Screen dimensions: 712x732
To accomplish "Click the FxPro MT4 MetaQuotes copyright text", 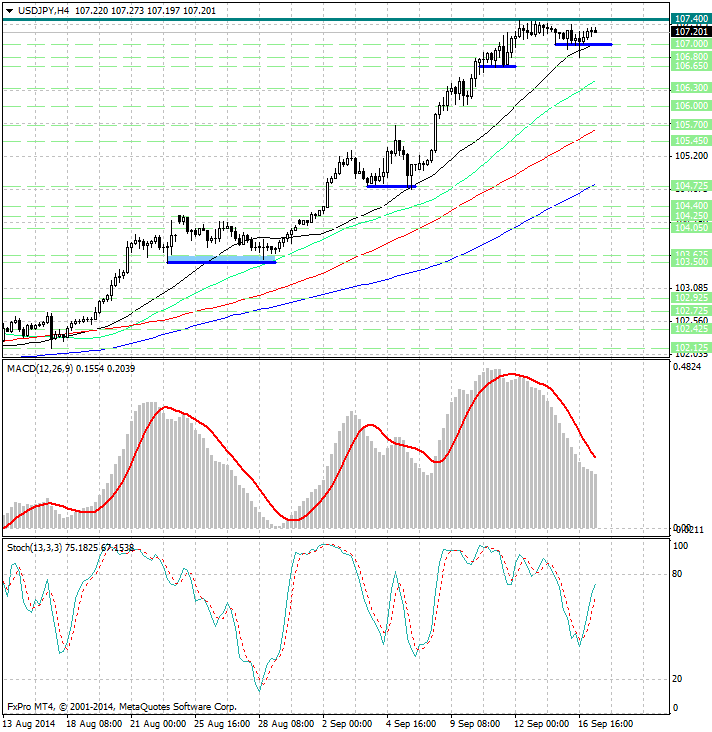I will tap(122, 707).
